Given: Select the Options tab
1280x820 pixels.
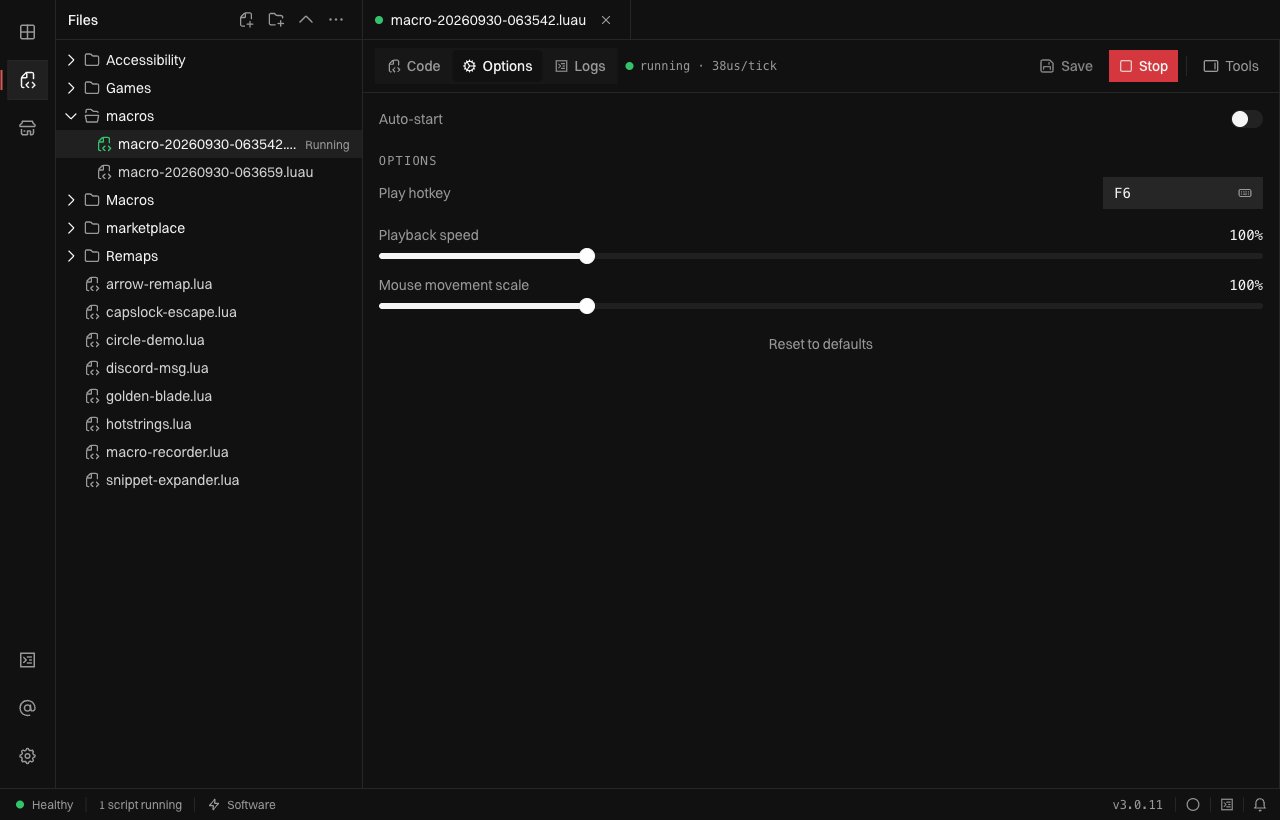Looking at the screenshot, I should tap(497, 66).
